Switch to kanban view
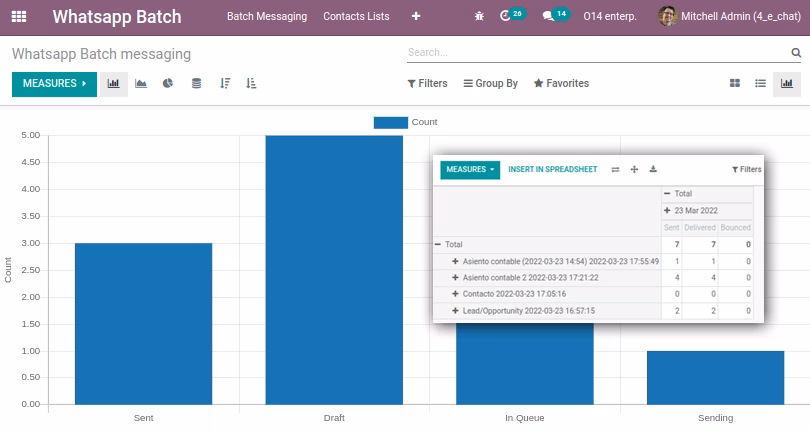 tap(735, 84)
